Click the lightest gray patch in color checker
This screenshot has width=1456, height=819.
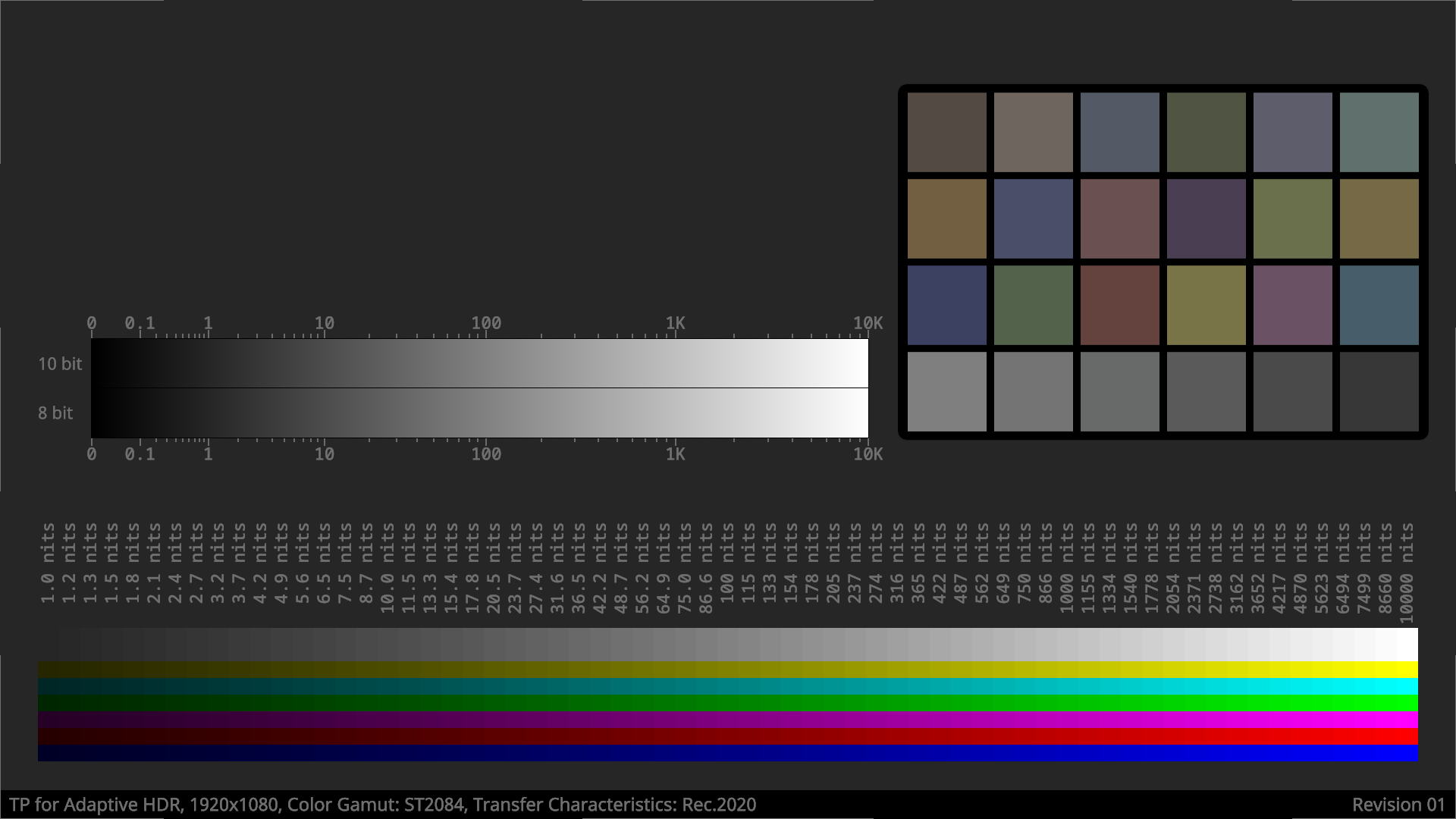pos(946,391)
